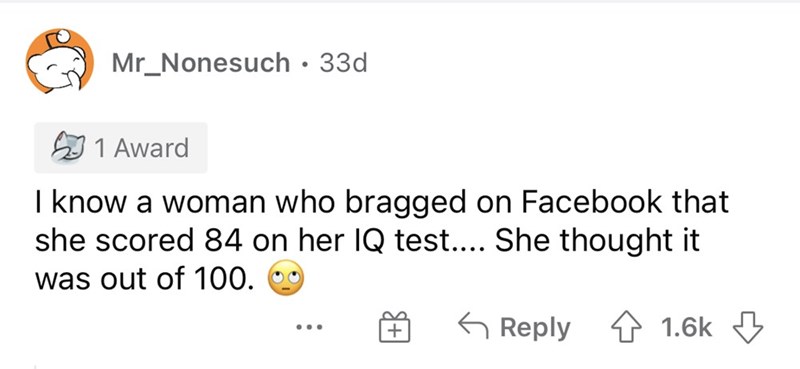Downvote the comment with the down arrow
The width and height of the screenshot is (800, 369).
point(747,327)
